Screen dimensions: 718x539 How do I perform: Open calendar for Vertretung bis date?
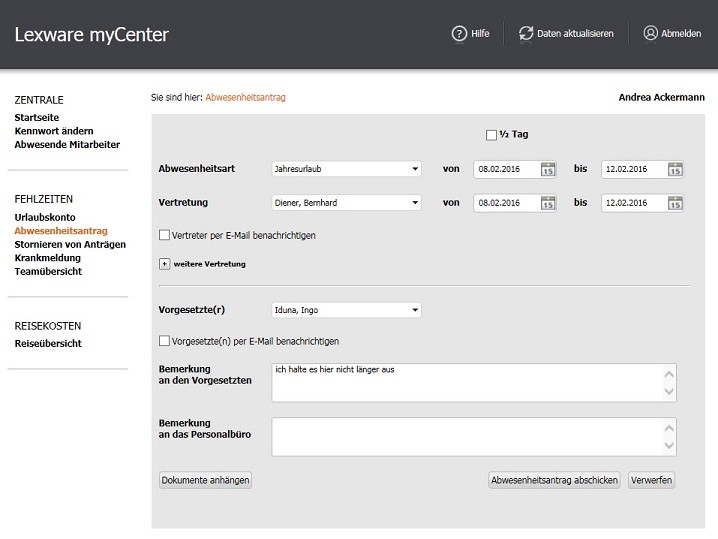pyautogui.click(x=675, y=203)
